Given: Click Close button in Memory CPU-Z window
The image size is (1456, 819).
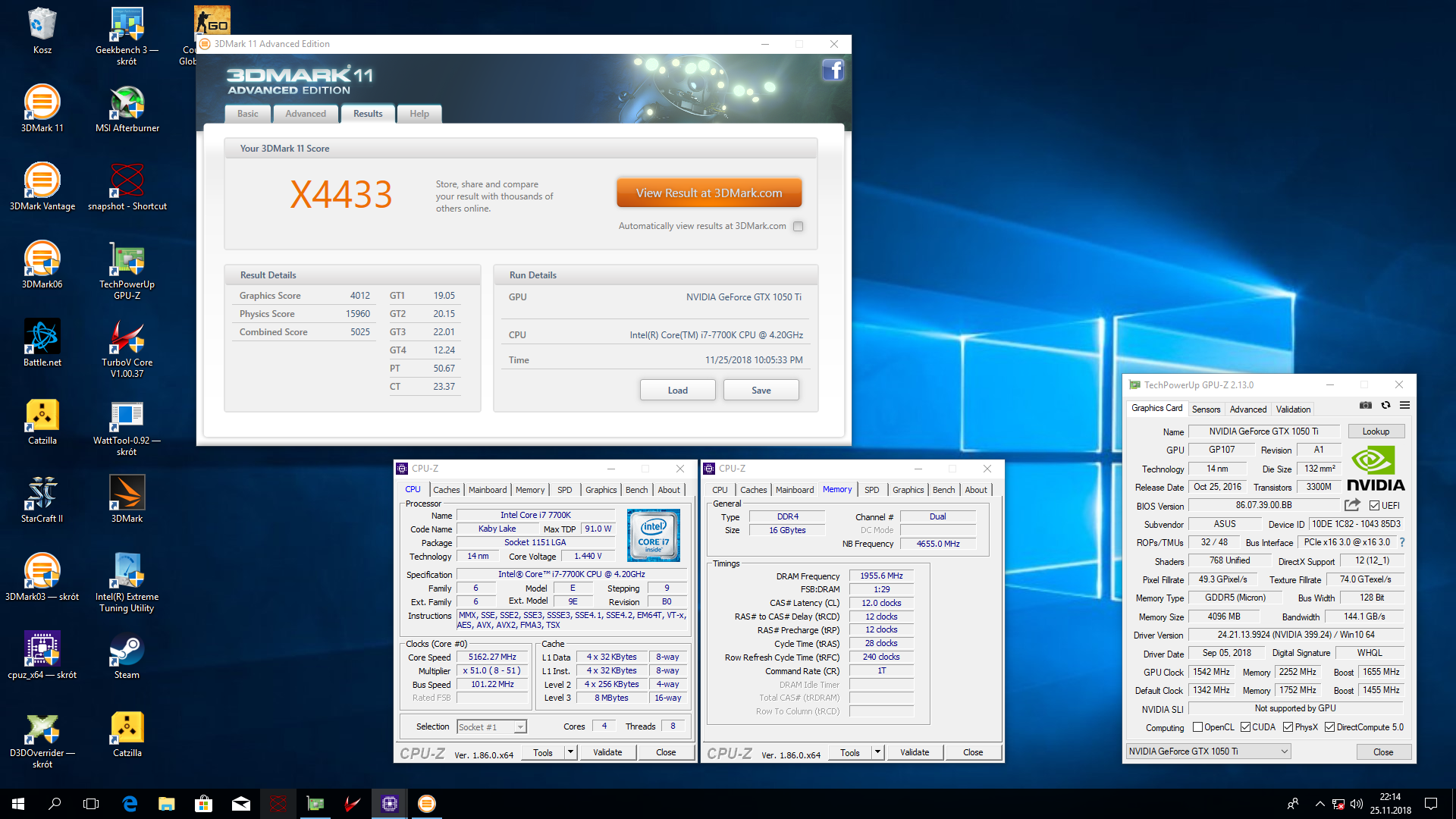Looking at the screenshot, I should (973, 752).
